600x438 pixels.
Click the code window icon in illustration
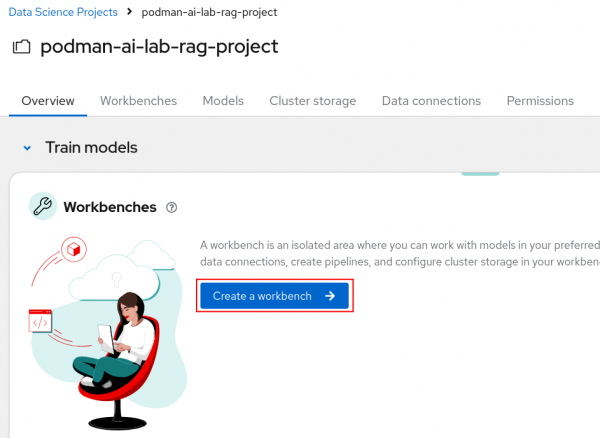click(41, 321)
